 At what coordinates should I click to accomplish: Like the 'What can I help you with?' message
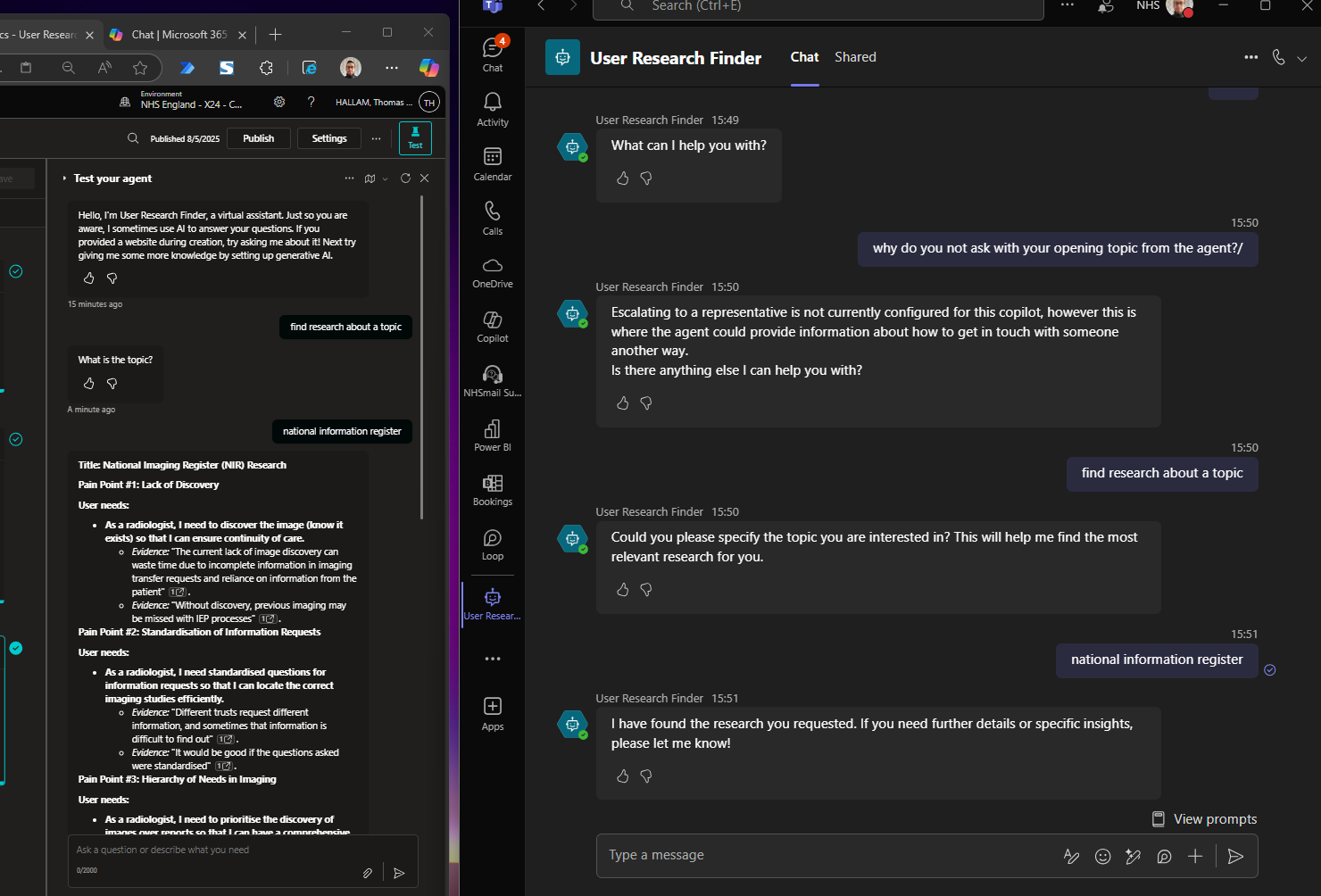(623, 178)
